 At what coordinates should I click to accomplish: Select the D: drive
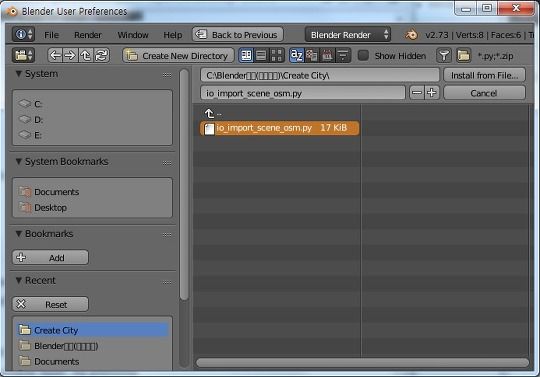pyautogui.click(x=92, y=119)
